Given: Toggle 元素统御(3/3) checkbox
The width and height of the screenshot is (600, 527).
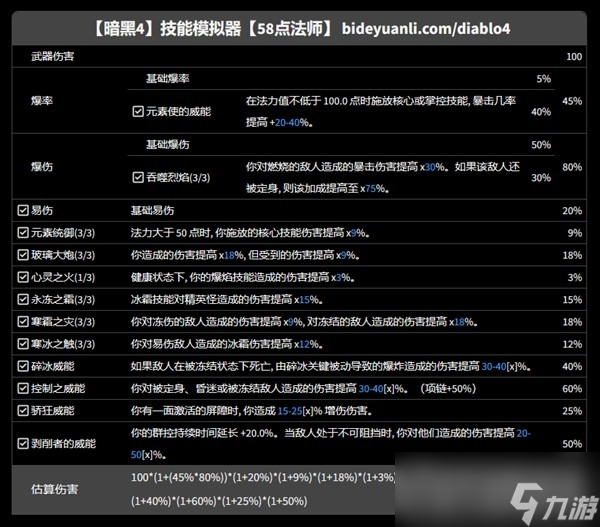Looking at the screenshot, I should point(23,232).
